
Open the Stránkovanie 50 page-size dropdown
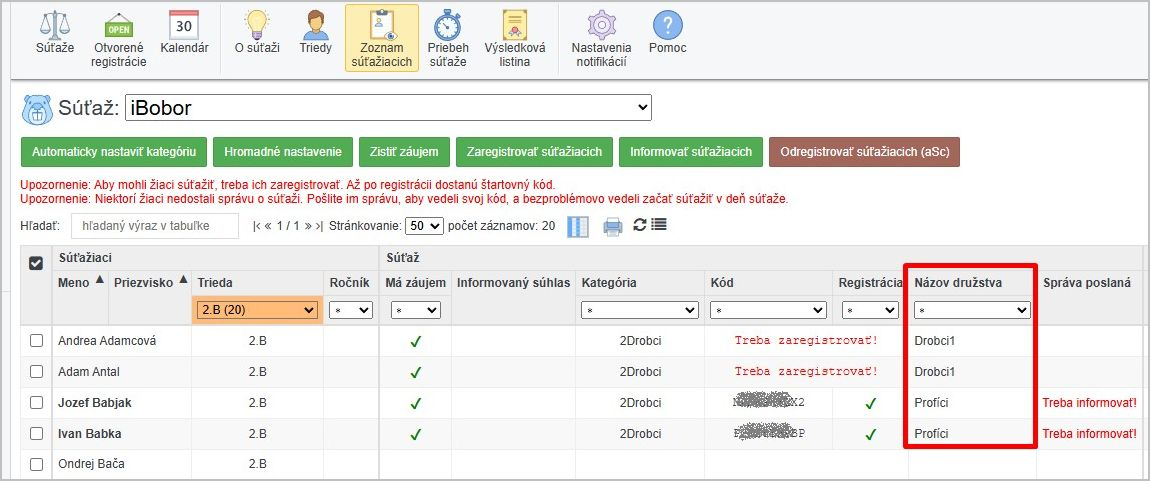coord(424,226)
